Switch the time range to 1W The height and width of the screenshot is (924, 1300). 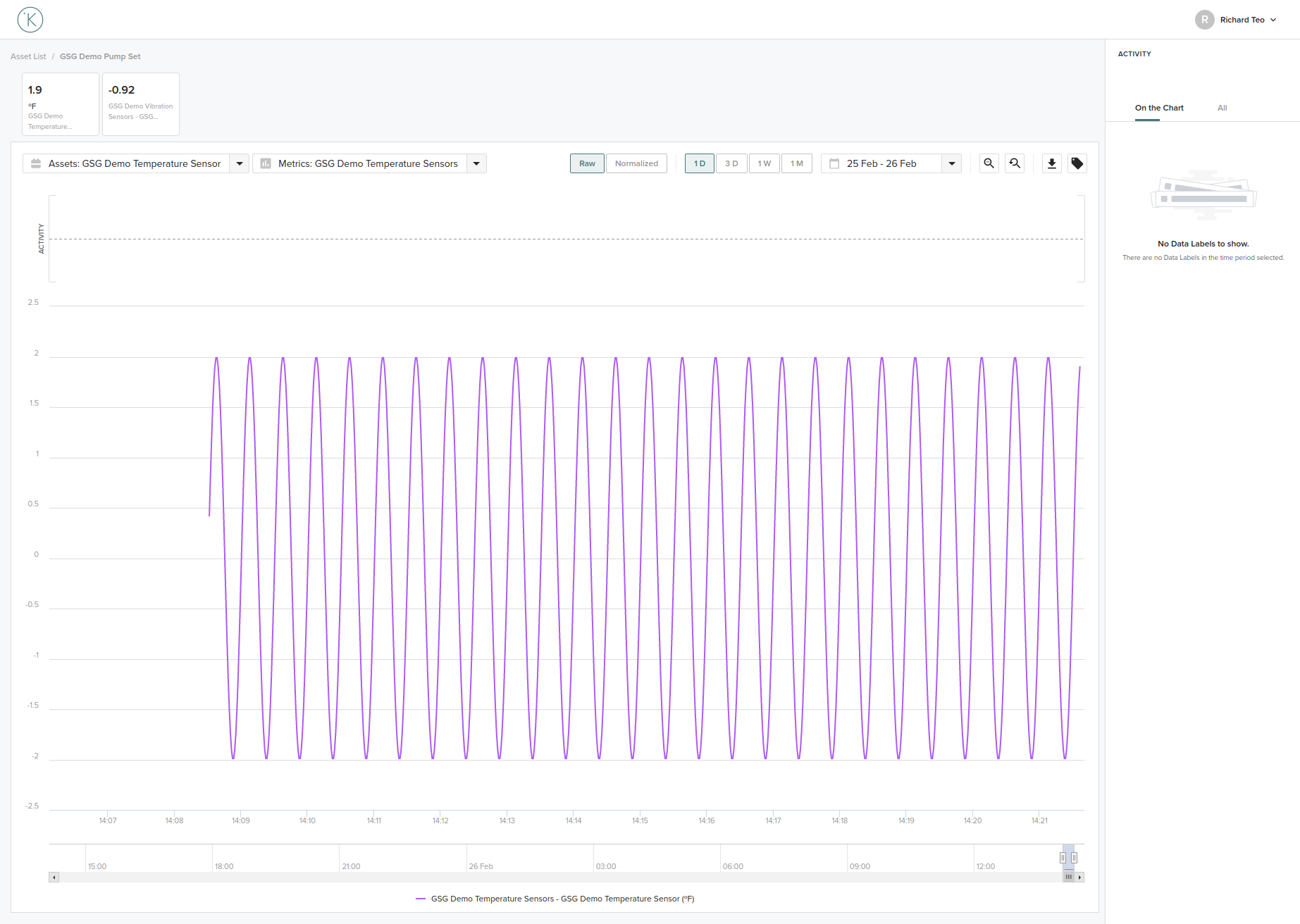click(764, 163)
